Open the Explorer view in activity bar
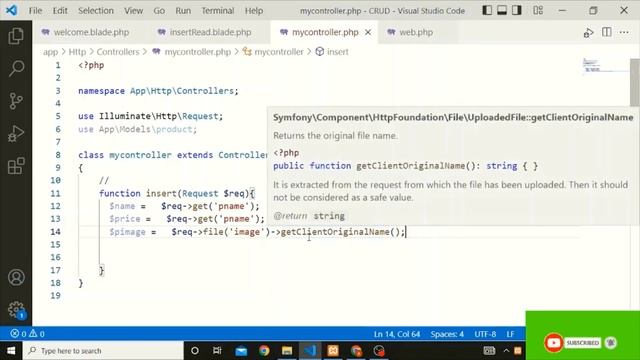Viewport: 640px width, 360px height. (16, 36)
